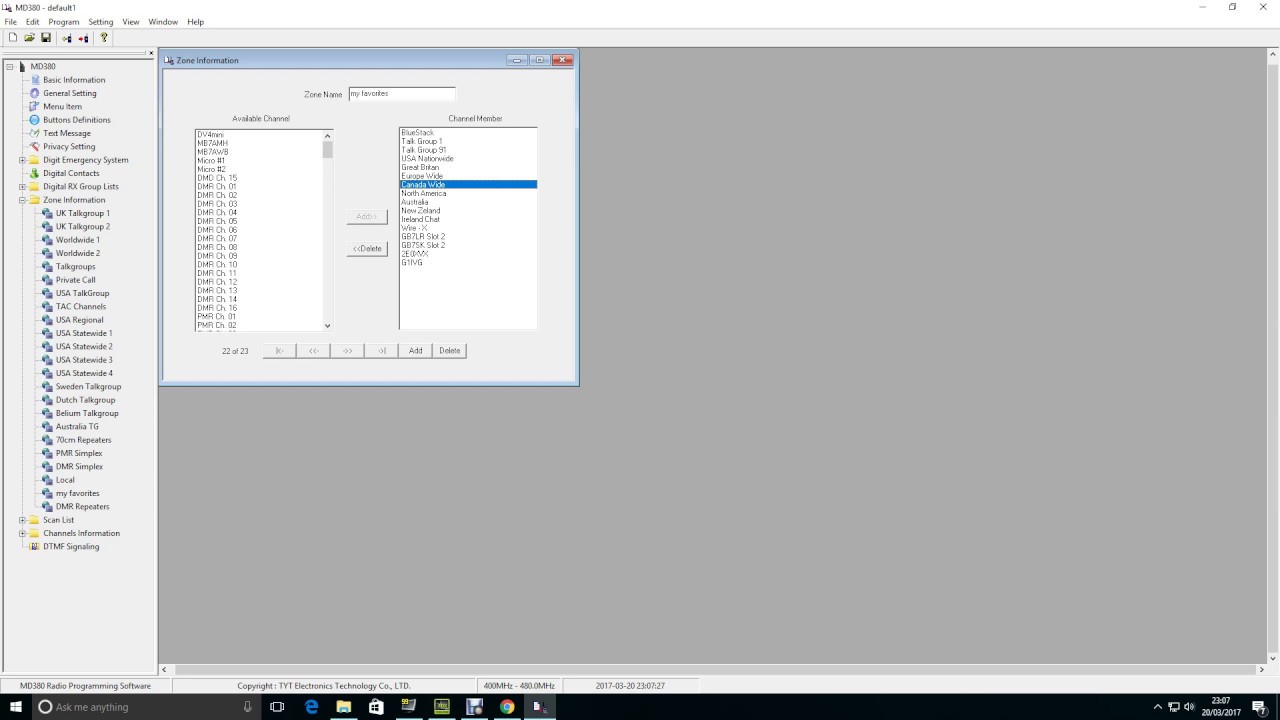The width and height of the screenshot is (1280, 720).
Task: Click the Write to radio toolbar icon
Action: click(83, 38)
